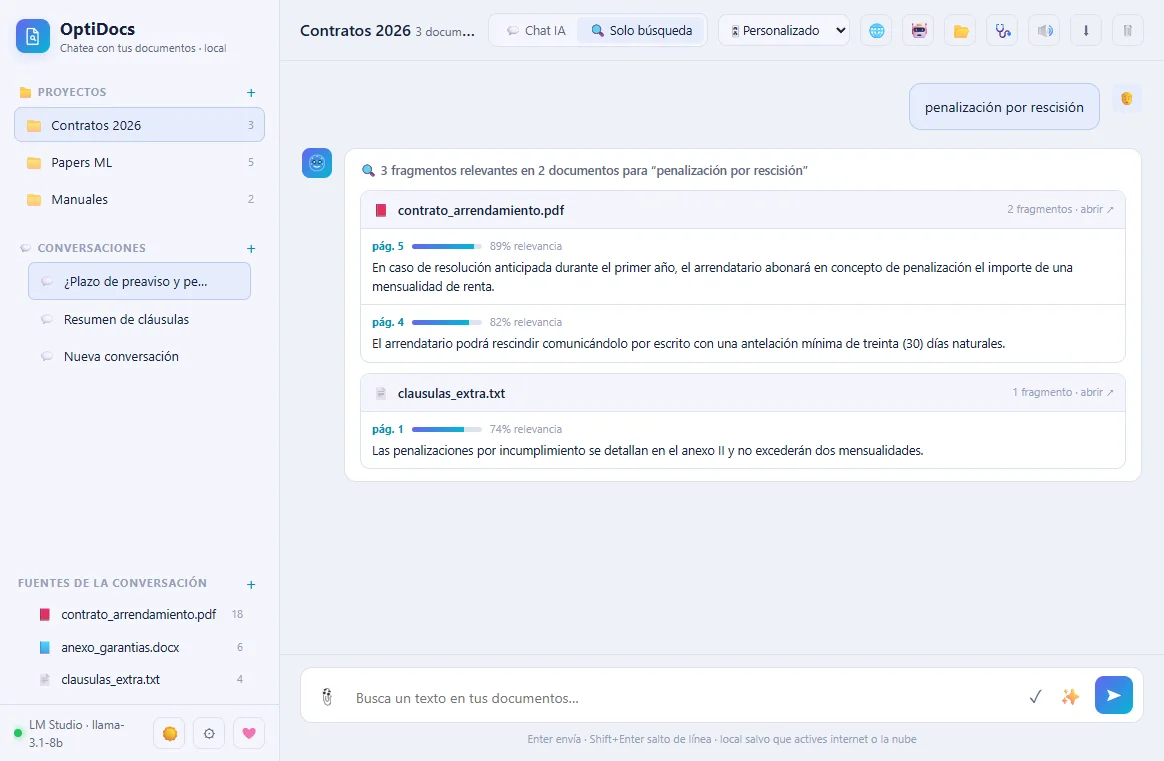Click the magnifier icon in results summary

pos(368,171)
